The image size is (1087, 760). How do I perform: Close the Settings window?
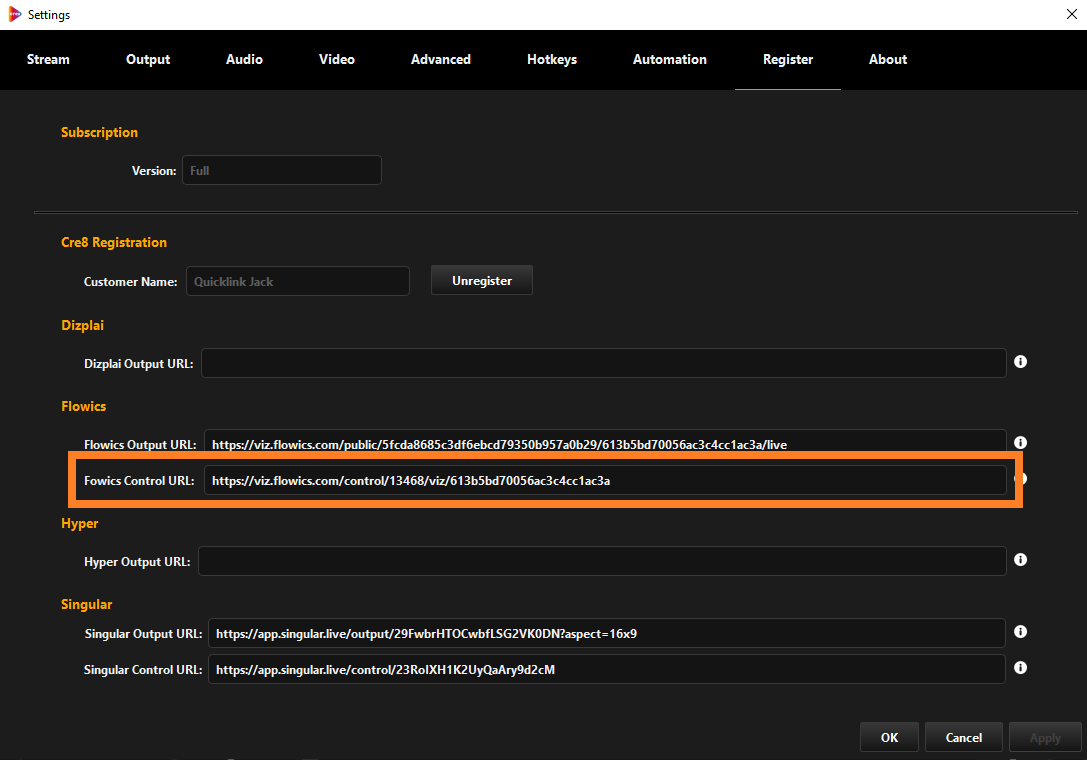(1071, 14)
